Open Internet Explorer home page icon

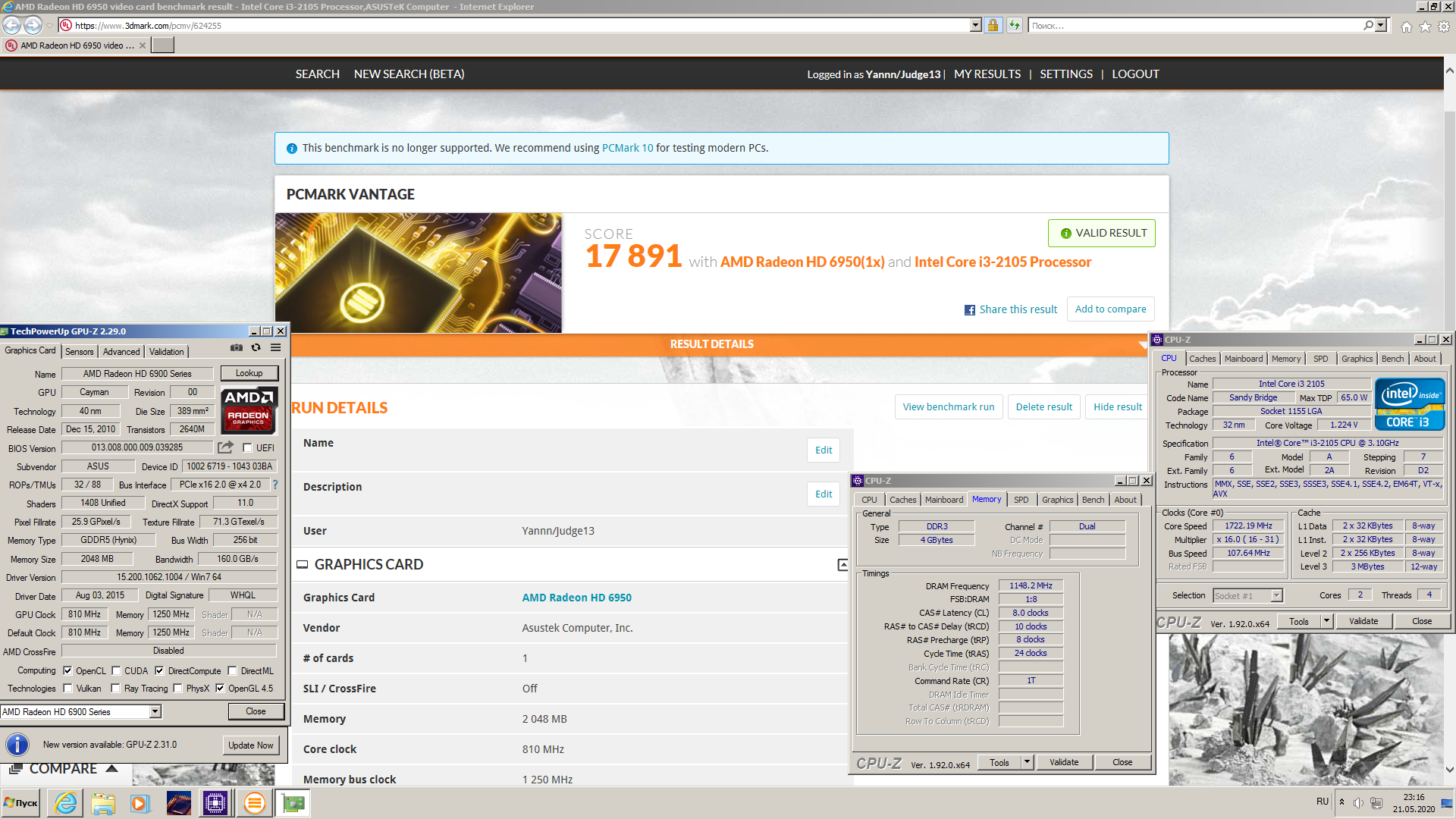point(1406,27)
